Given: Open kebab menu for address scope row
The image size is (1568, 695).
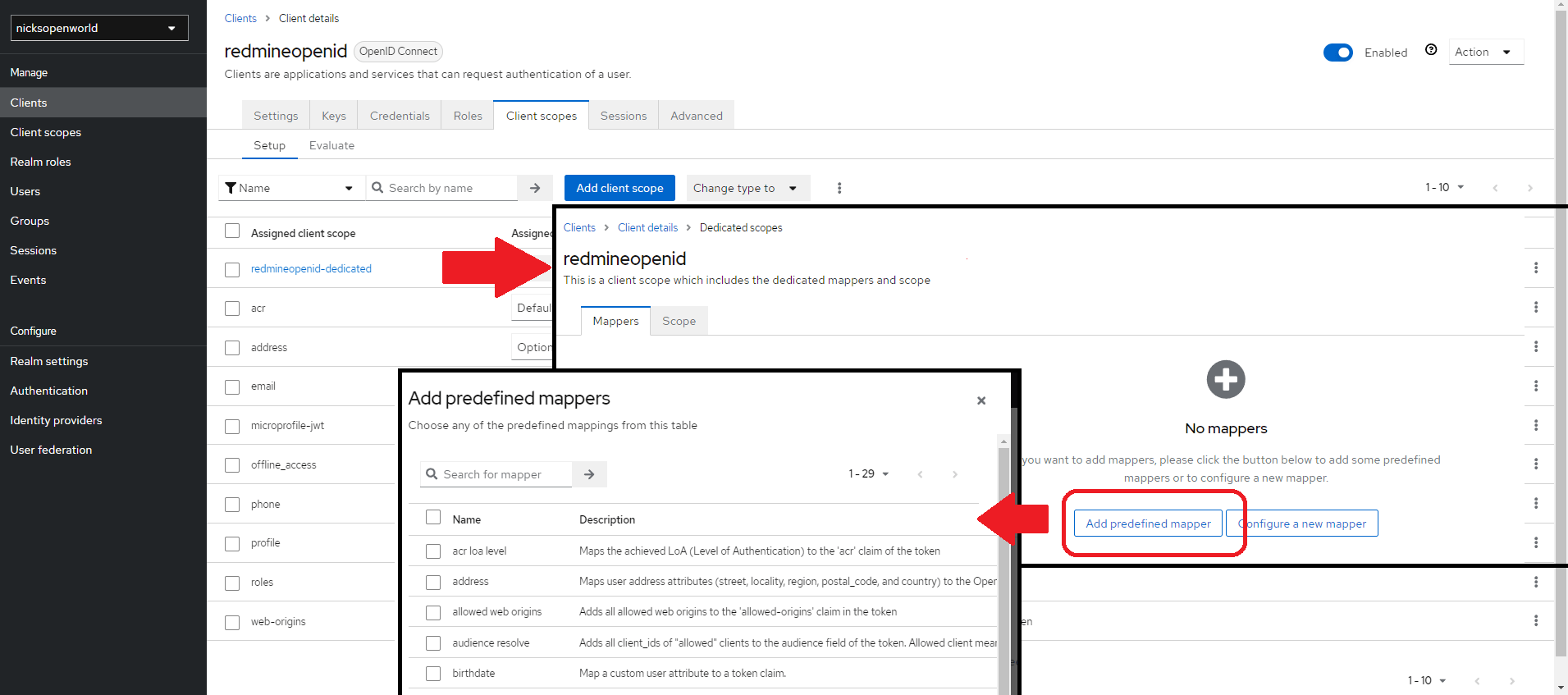Looking at the screenshot, I should (1536, 346).
